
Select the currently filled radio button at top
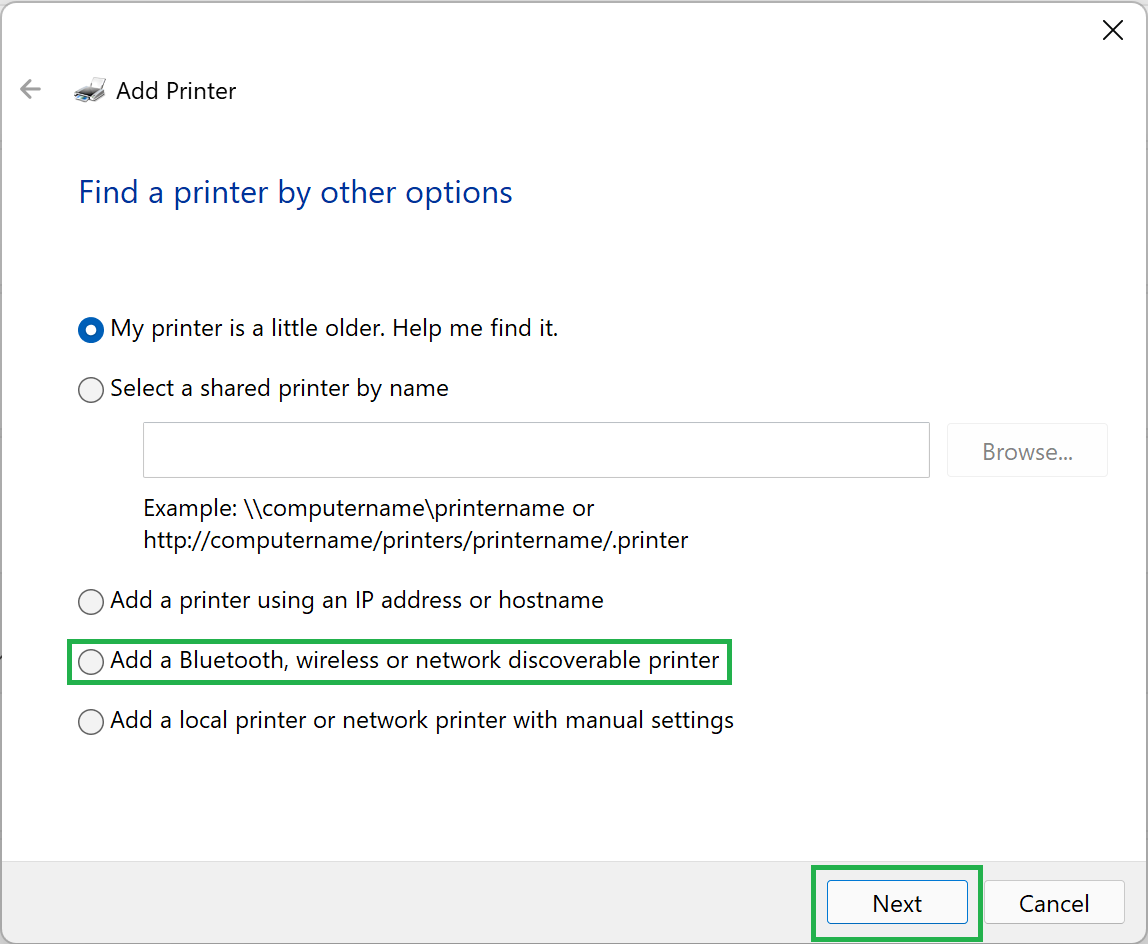91,329
